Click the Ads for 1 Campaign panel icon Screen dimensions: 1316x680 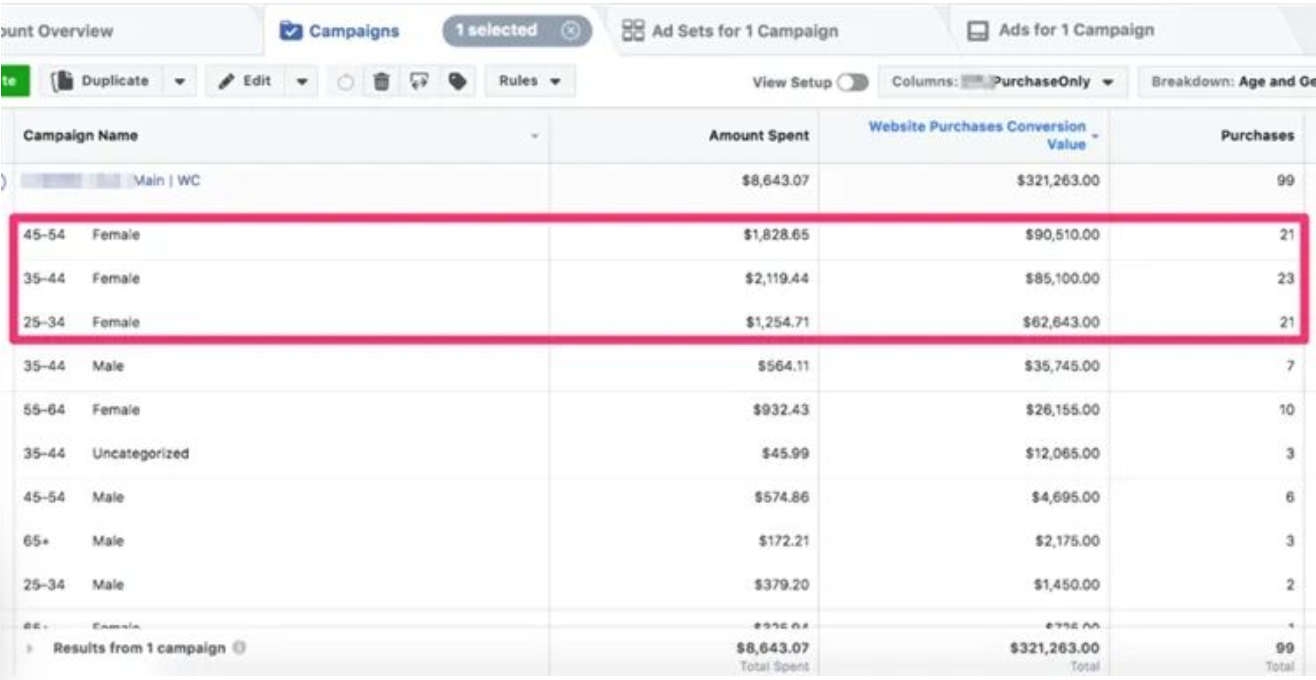[x=977, y=31]
